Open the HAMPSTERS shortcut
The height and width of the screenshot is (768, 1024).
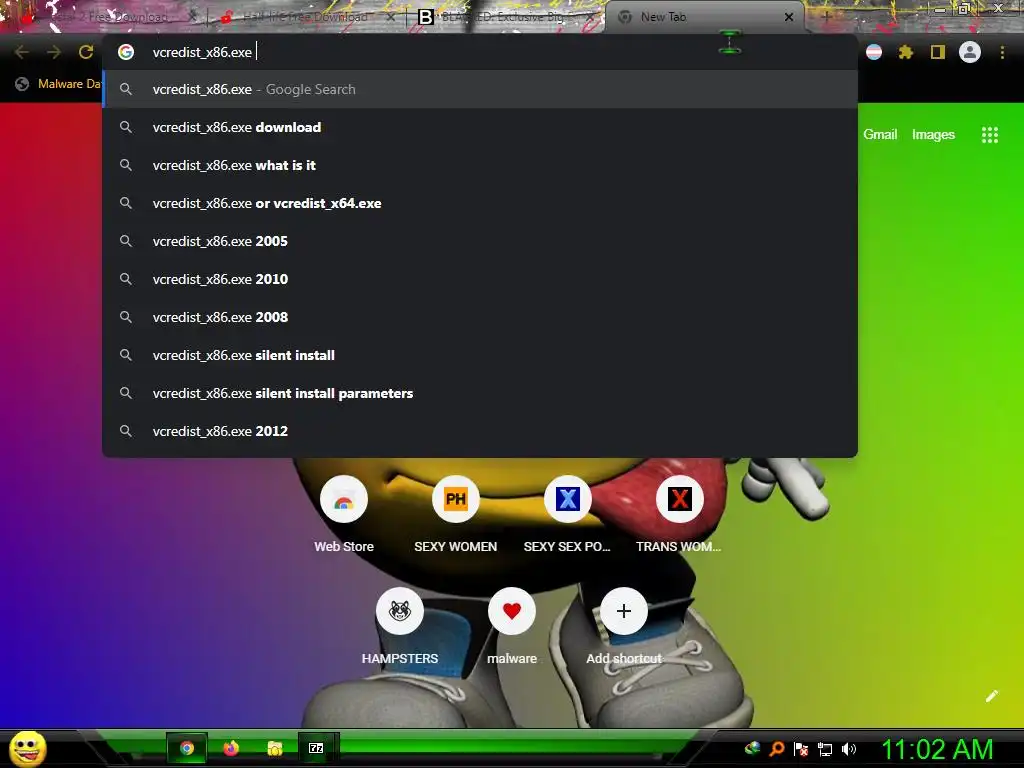coord(400,627)
